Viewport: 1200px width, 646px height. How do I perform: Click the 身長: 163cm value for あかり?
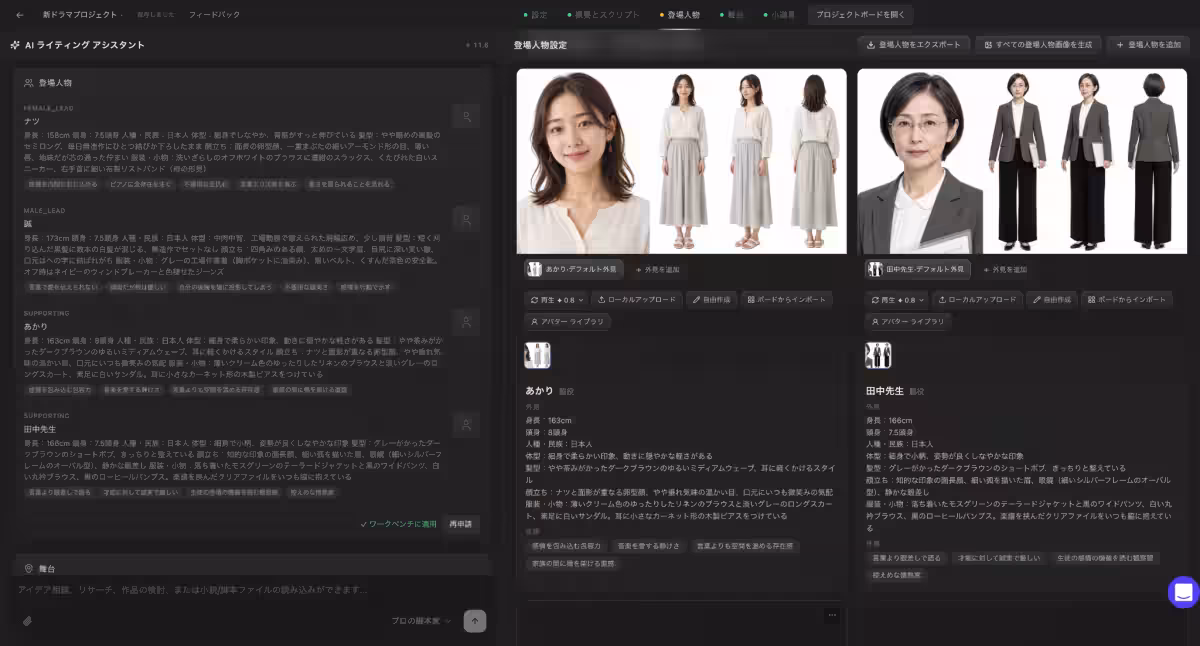coord(548,420)
